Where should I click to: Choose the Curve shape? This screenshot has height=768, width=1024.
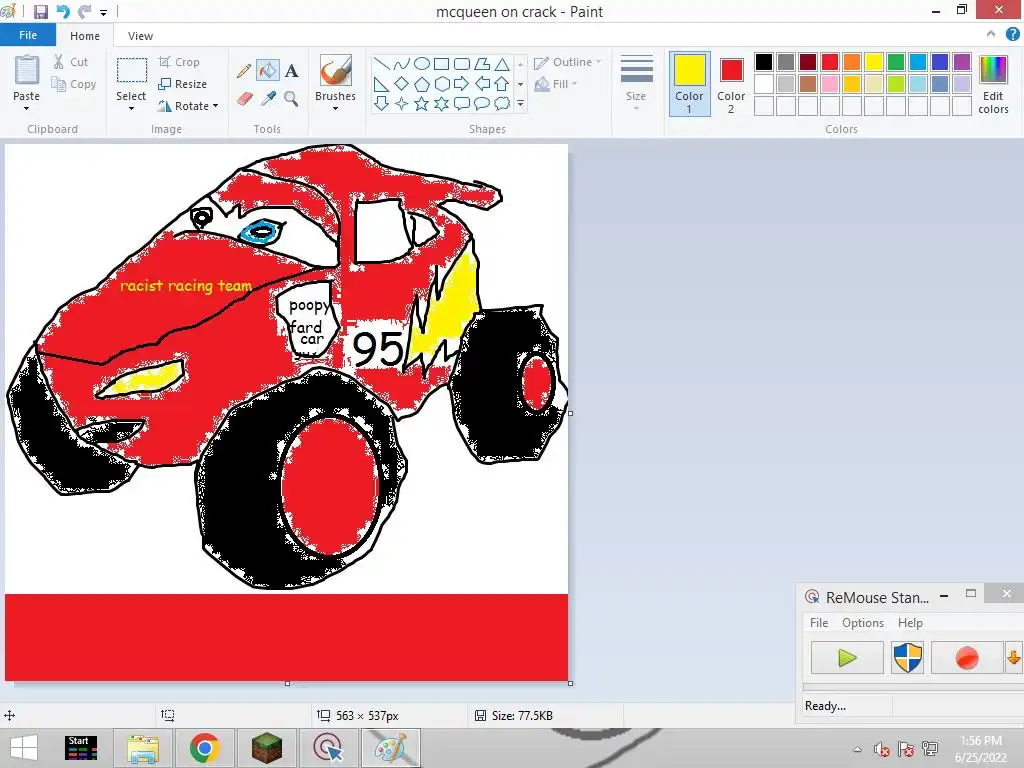(402, 63)
